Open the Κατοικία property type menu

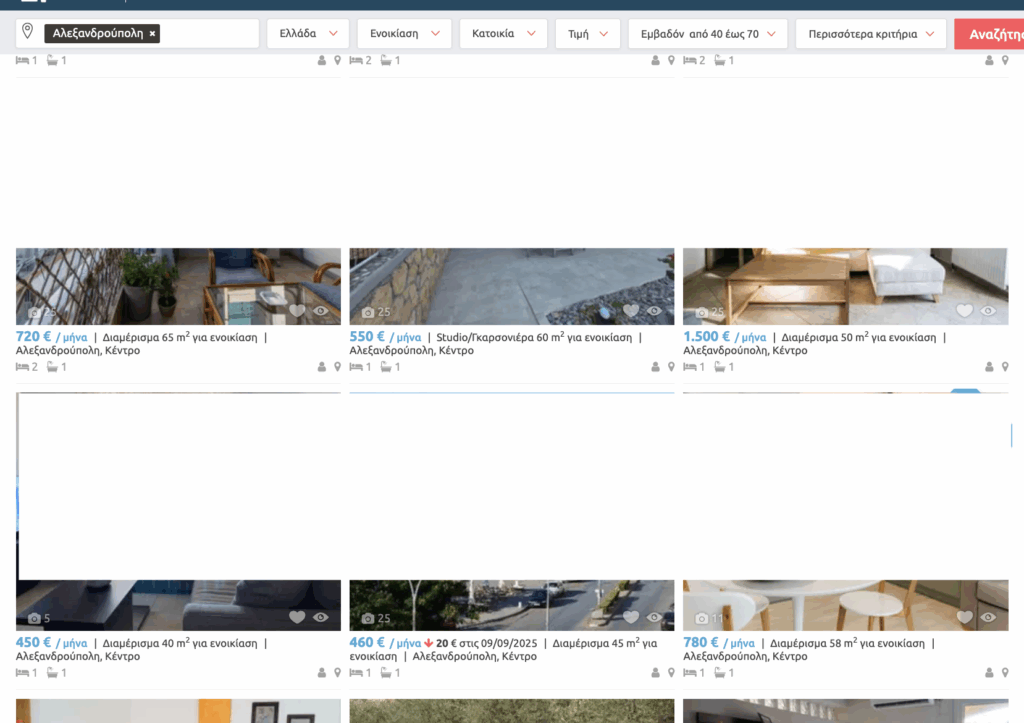point(503,34)
